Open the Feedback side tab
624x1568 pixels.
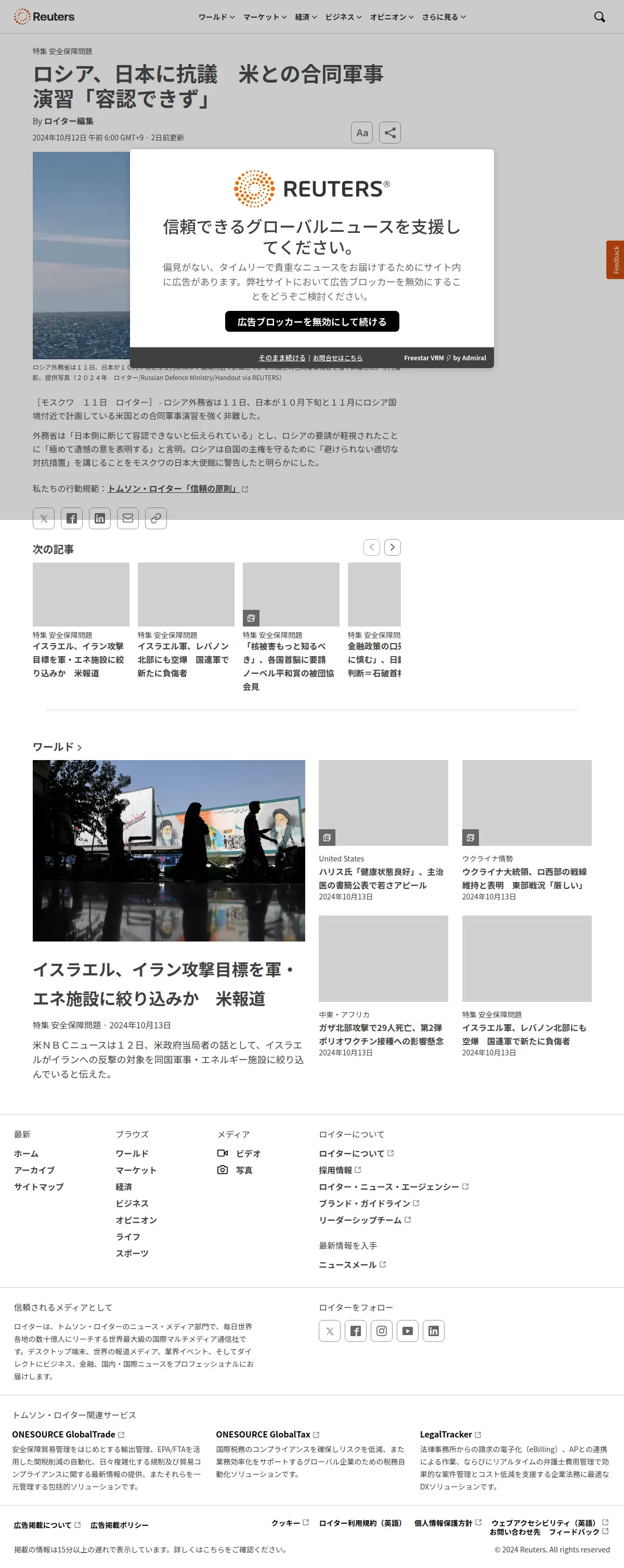pos(615,260)
